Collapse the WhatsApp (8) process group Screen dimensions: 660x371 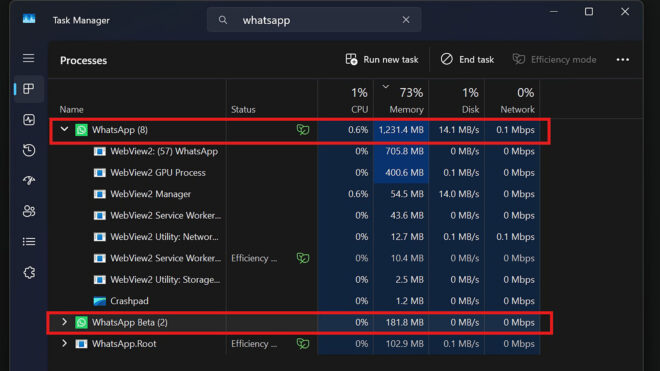[64, 129]
